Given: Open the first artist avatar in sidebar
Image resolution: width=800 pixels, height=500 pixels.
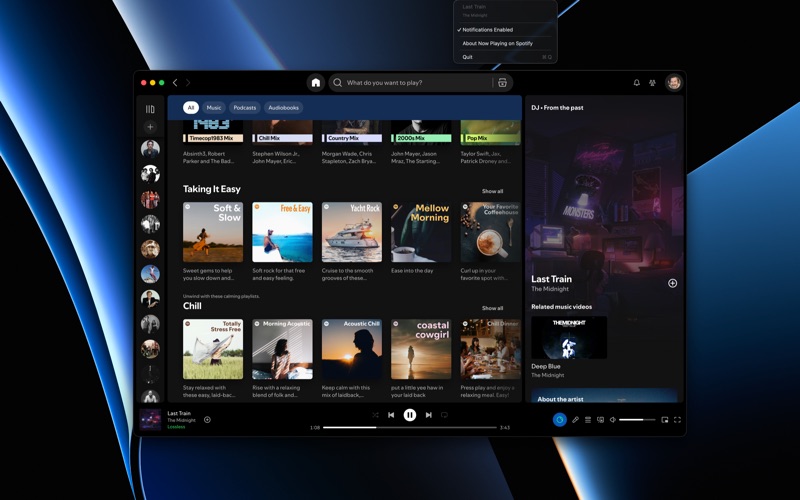Looking at the screenshot, I should [x=150, y=149].
